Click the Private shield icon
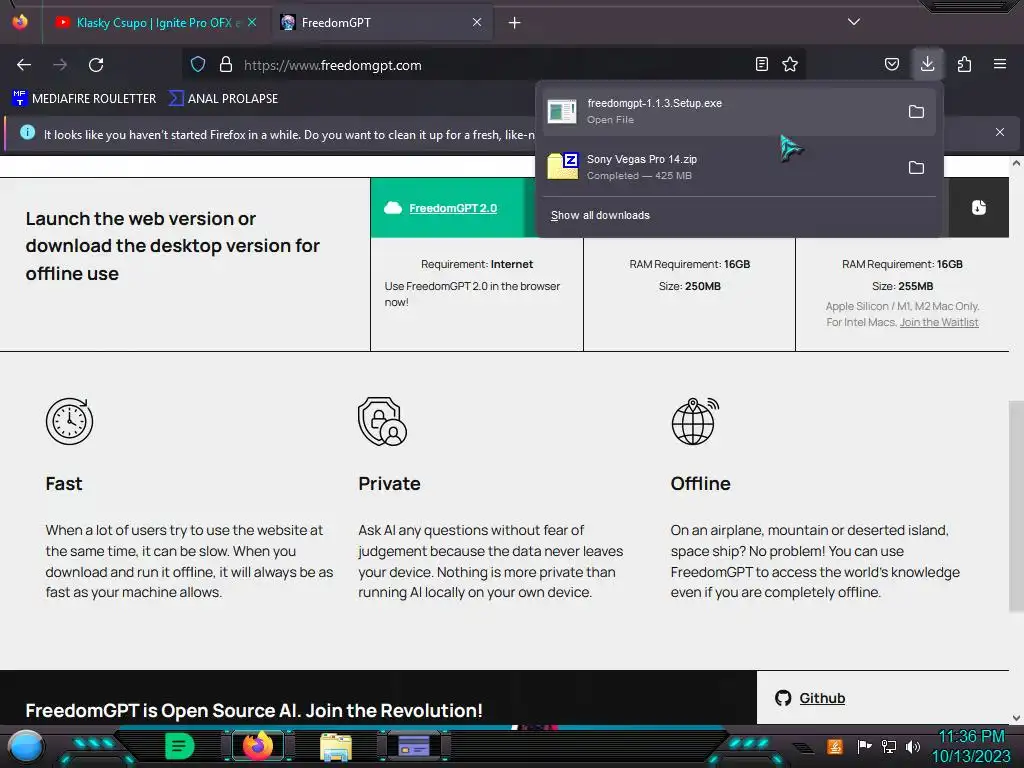The width and height of the screenshot is (1024, 768). (x=382, y=421)
